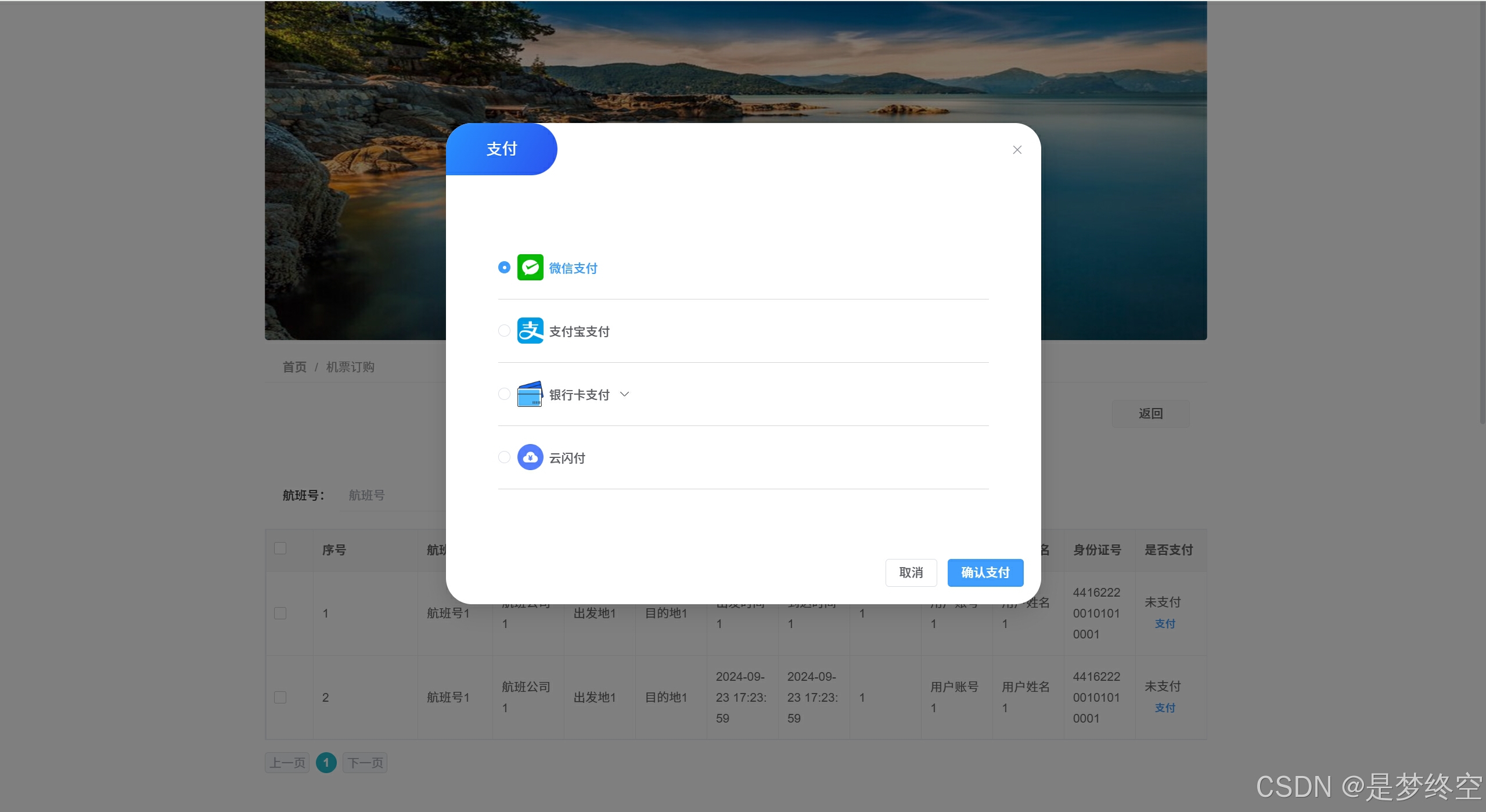Select the 支付宝支付 radio button
This screenshot has height=812, width=1486.
point(504,331)
